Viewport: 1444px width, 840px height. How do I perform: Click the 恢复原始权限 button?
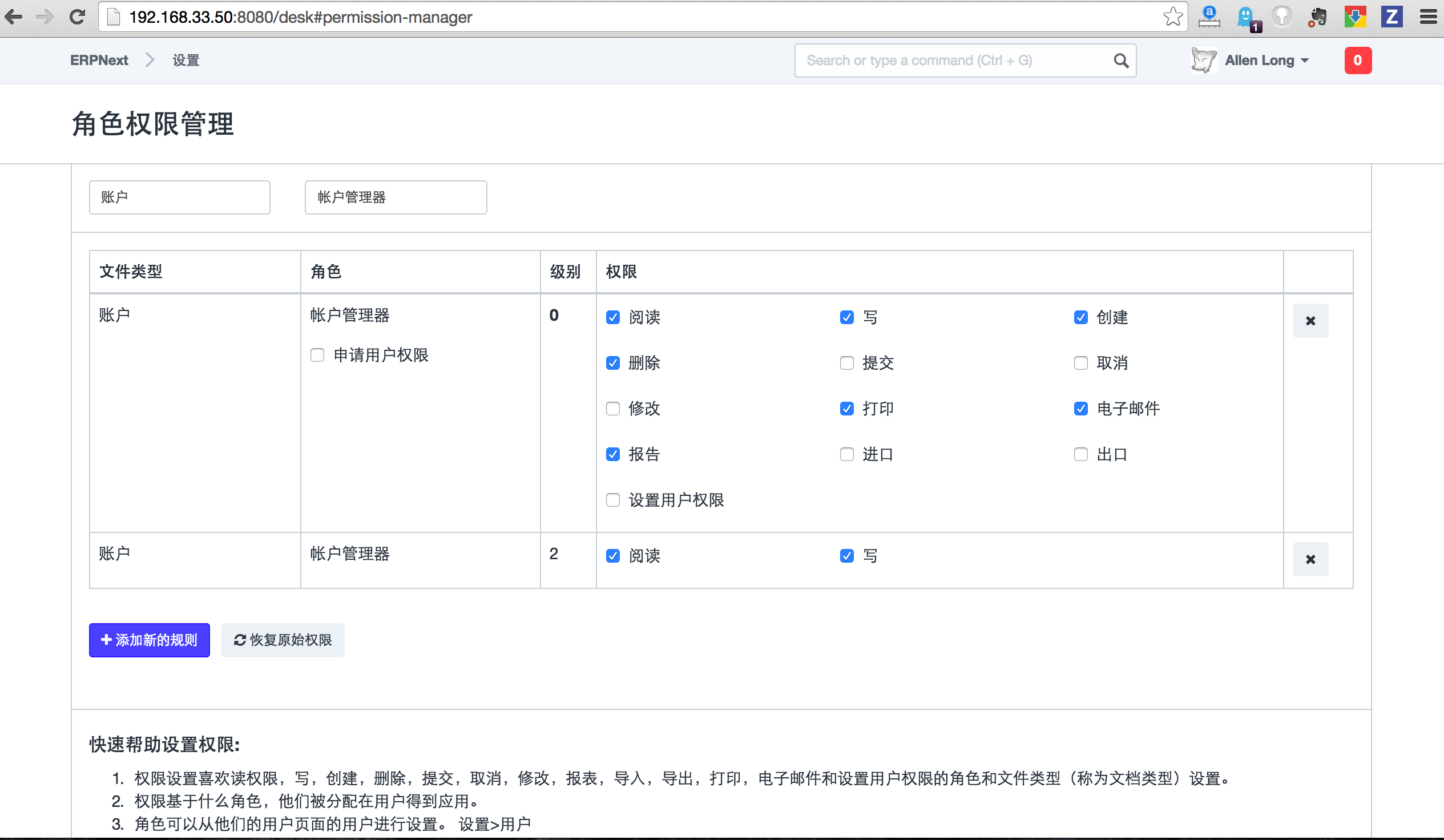click(283, 640)
